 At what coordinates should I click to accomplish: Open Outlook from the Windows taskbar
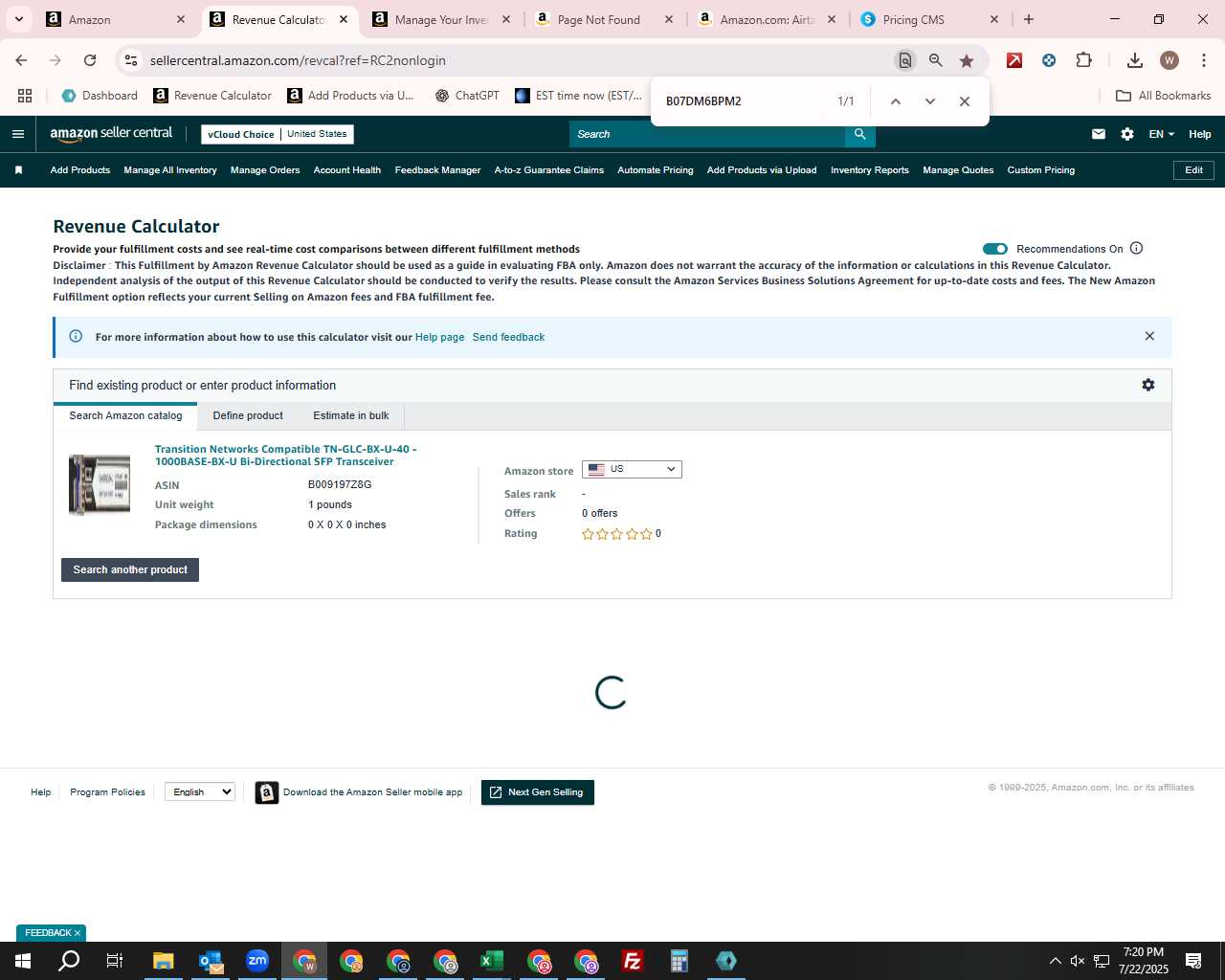click(211, 961)
